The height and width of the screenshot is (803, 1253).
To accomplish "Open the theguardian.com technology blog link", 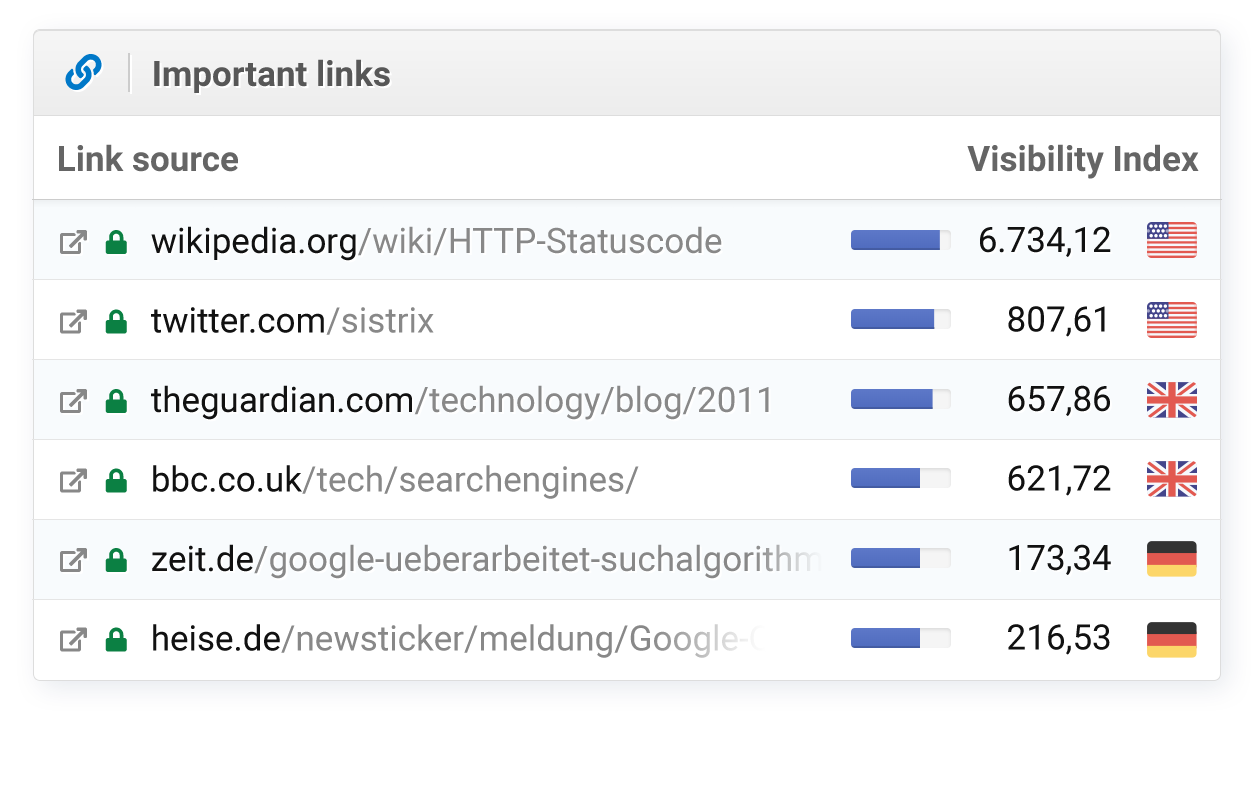I will coord(461,400).
